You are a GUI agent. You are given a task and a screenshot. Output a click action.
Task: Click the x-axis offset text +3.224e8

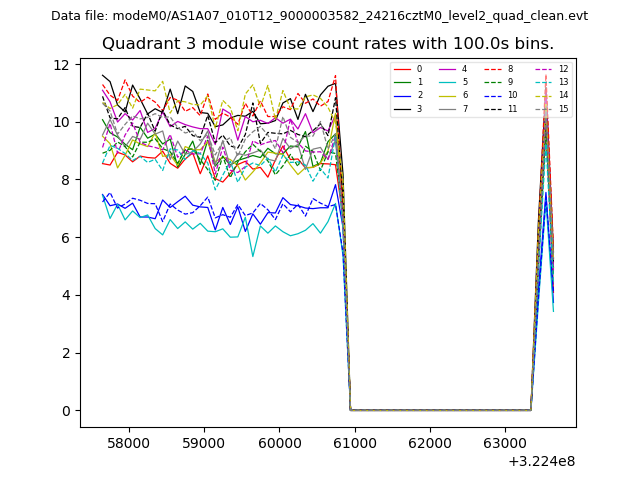(541, 461)
